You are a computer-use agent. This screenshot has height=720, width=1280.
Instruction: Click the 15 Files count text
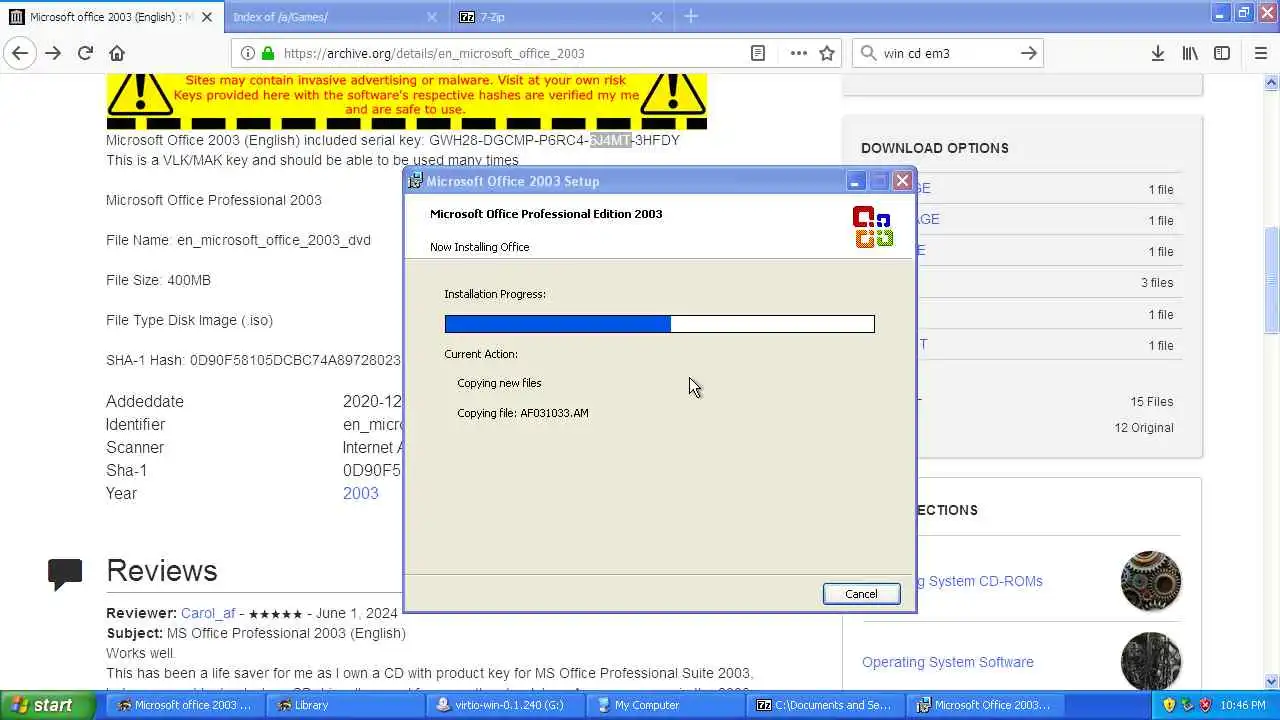click(x=1152, y=402)
